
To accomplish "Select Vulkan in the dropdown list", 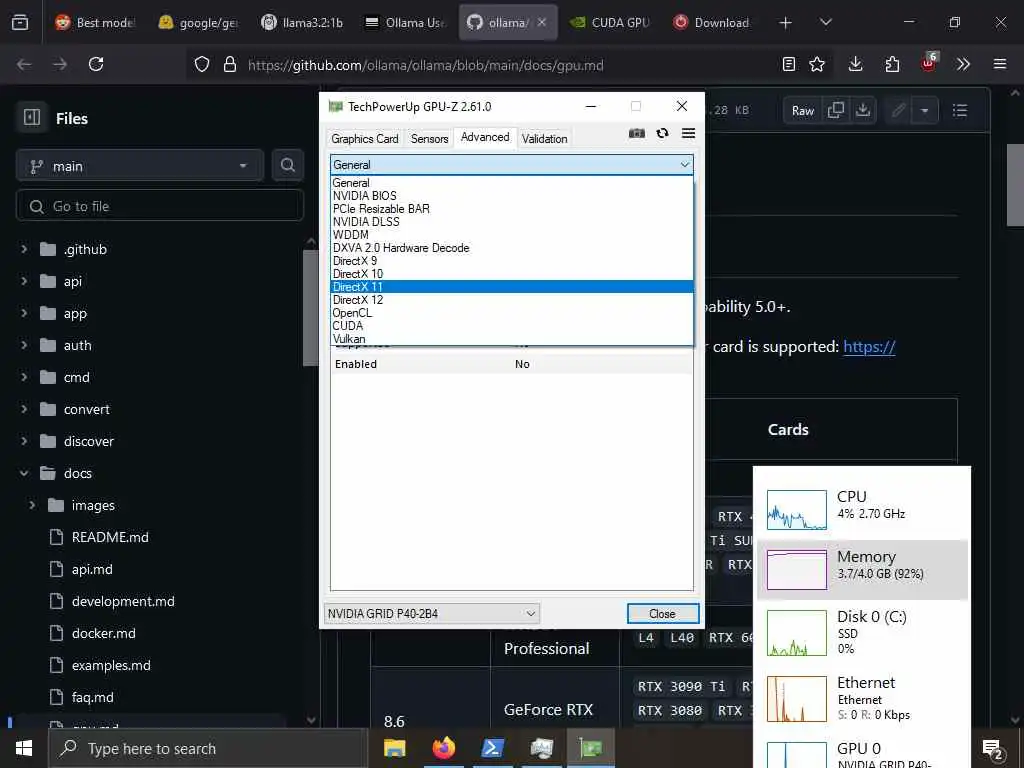I will pos(511,338).
